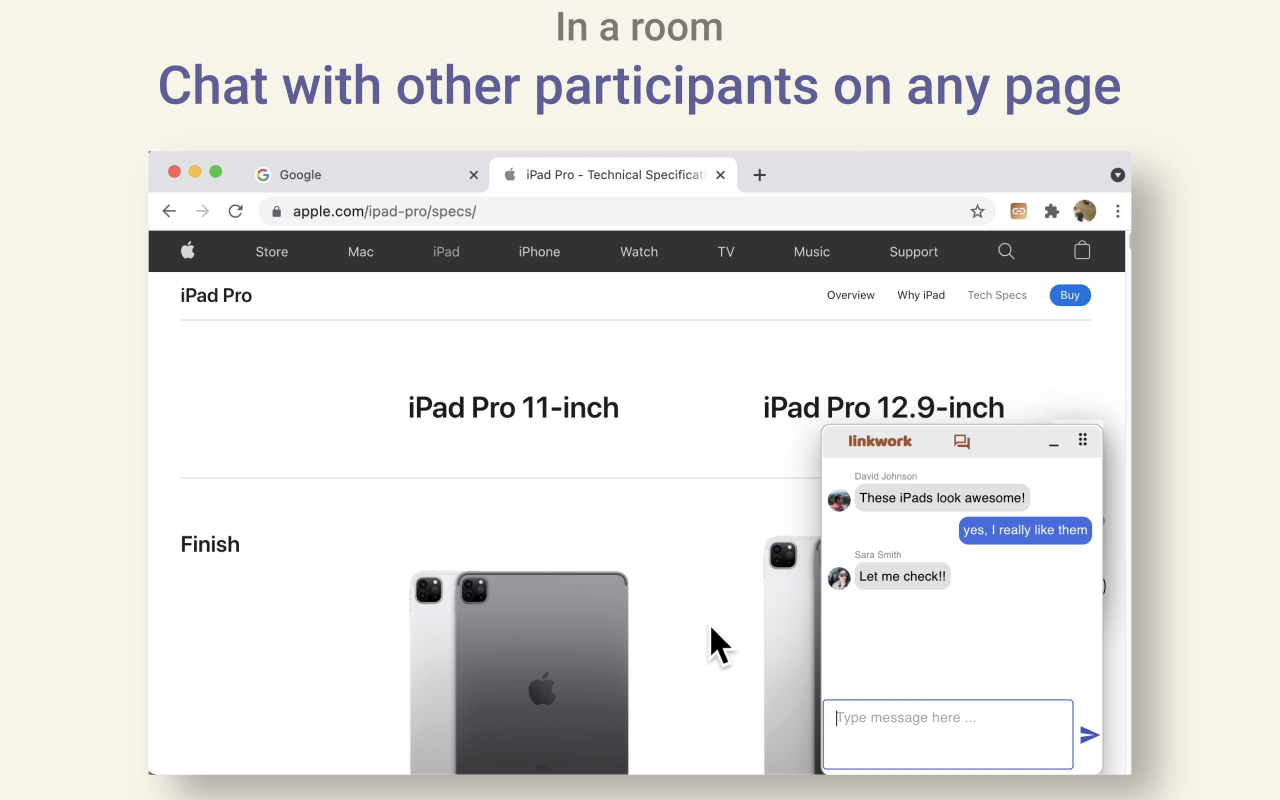Image resolution: width=1280 pixels, height=800 pixels.
Task: Click the linkwork logo in chat panel
Action: (880, 441)
